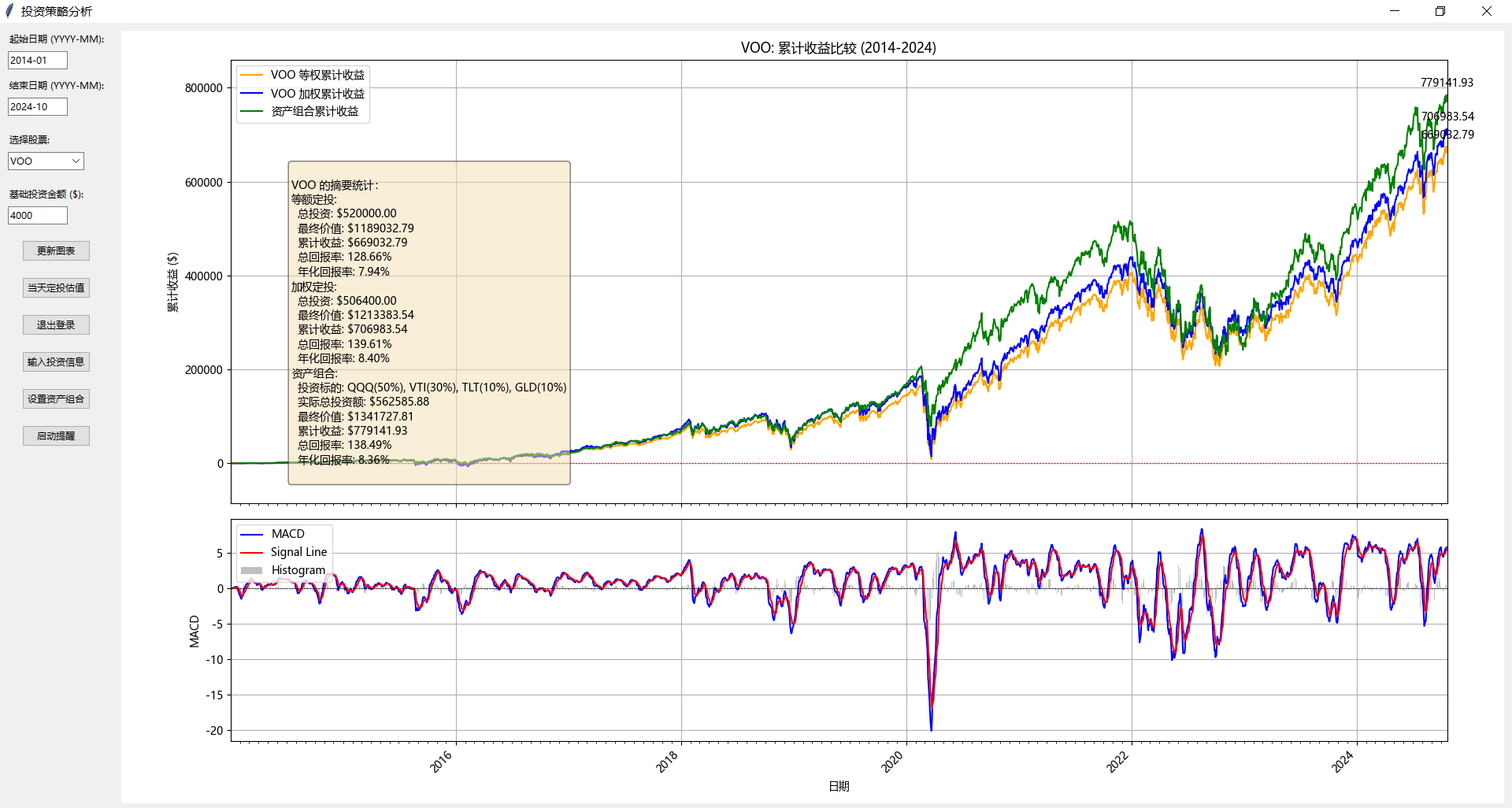The width and height of the screenshot is (1512, 808).
Task: Click the 日期 x-axis title
Action: 839,786
